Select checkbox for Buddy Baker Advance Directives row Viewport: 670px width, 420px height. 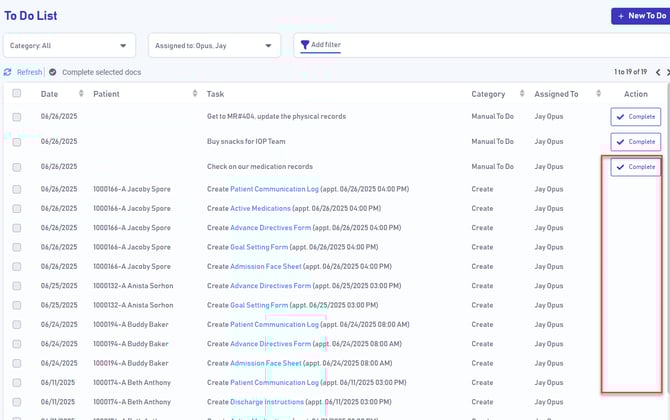[x=17, y=344]
